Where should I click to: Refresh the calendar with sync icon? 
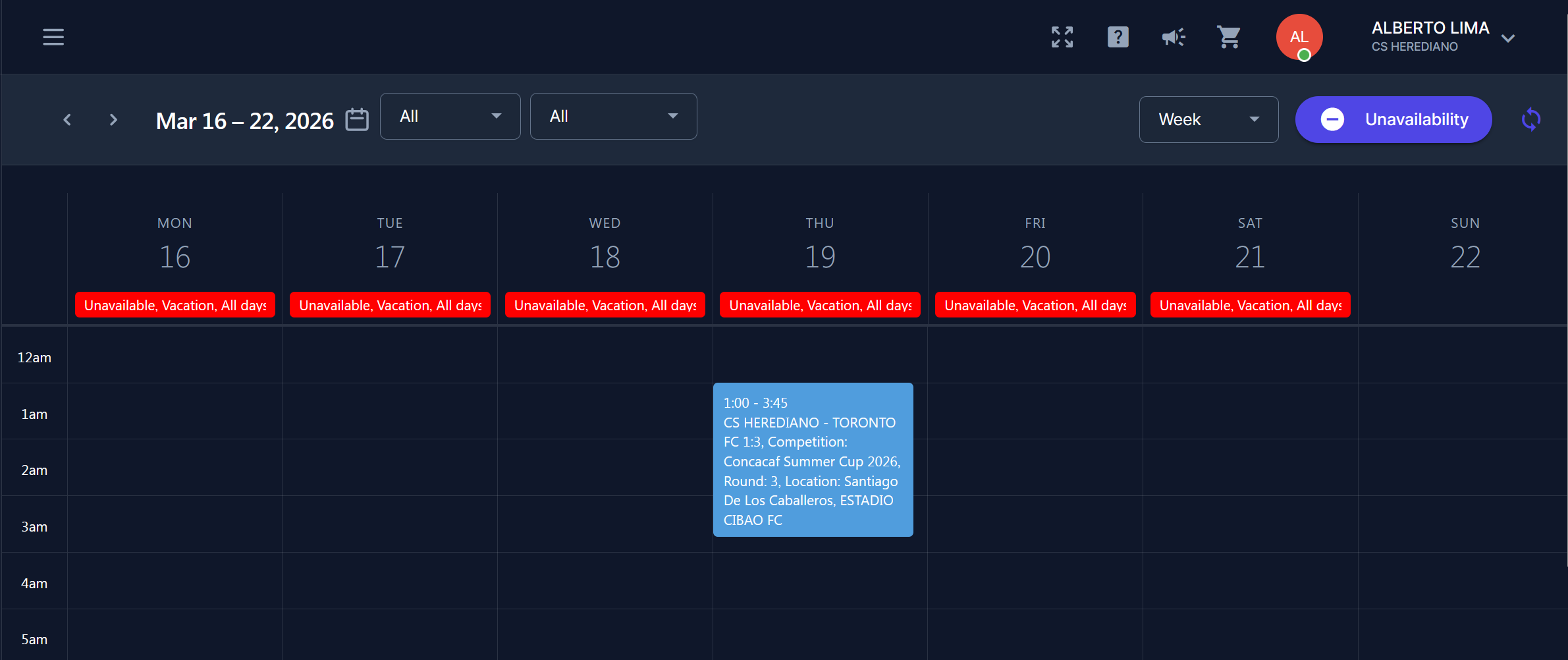point(1530,119)
